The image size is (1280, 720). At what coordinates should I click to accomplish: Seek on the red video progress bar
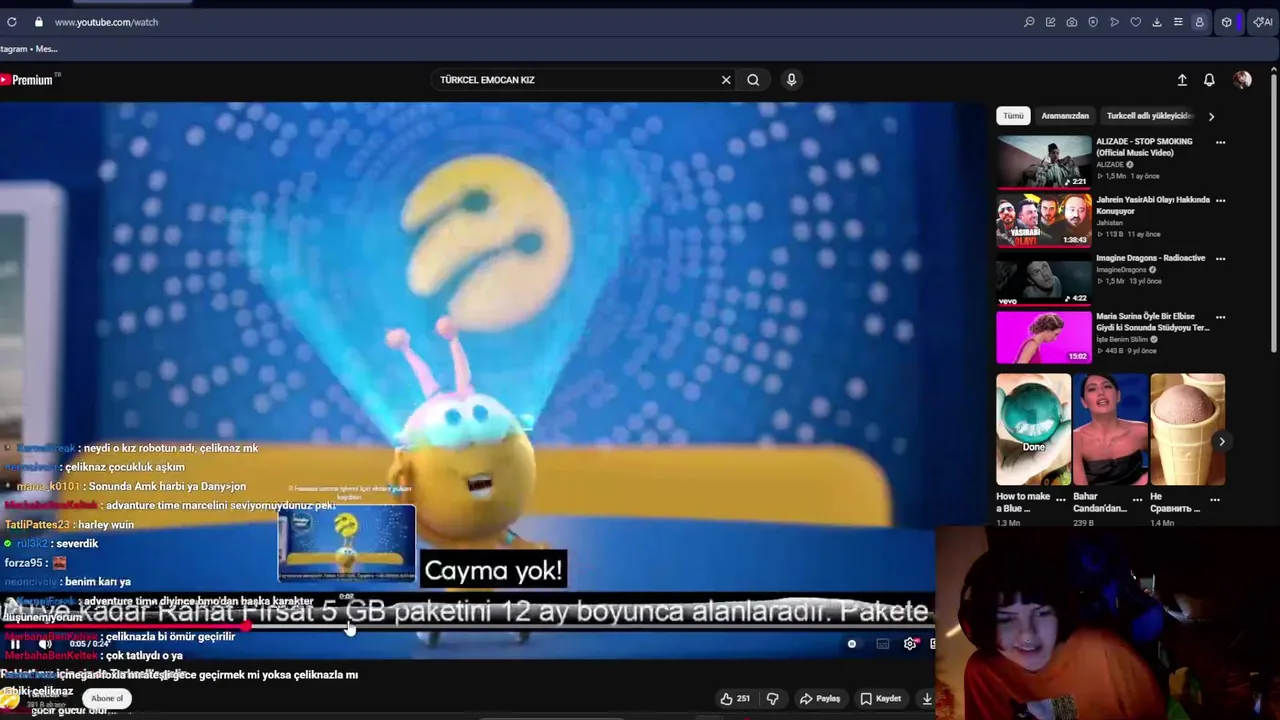(467, 628)
